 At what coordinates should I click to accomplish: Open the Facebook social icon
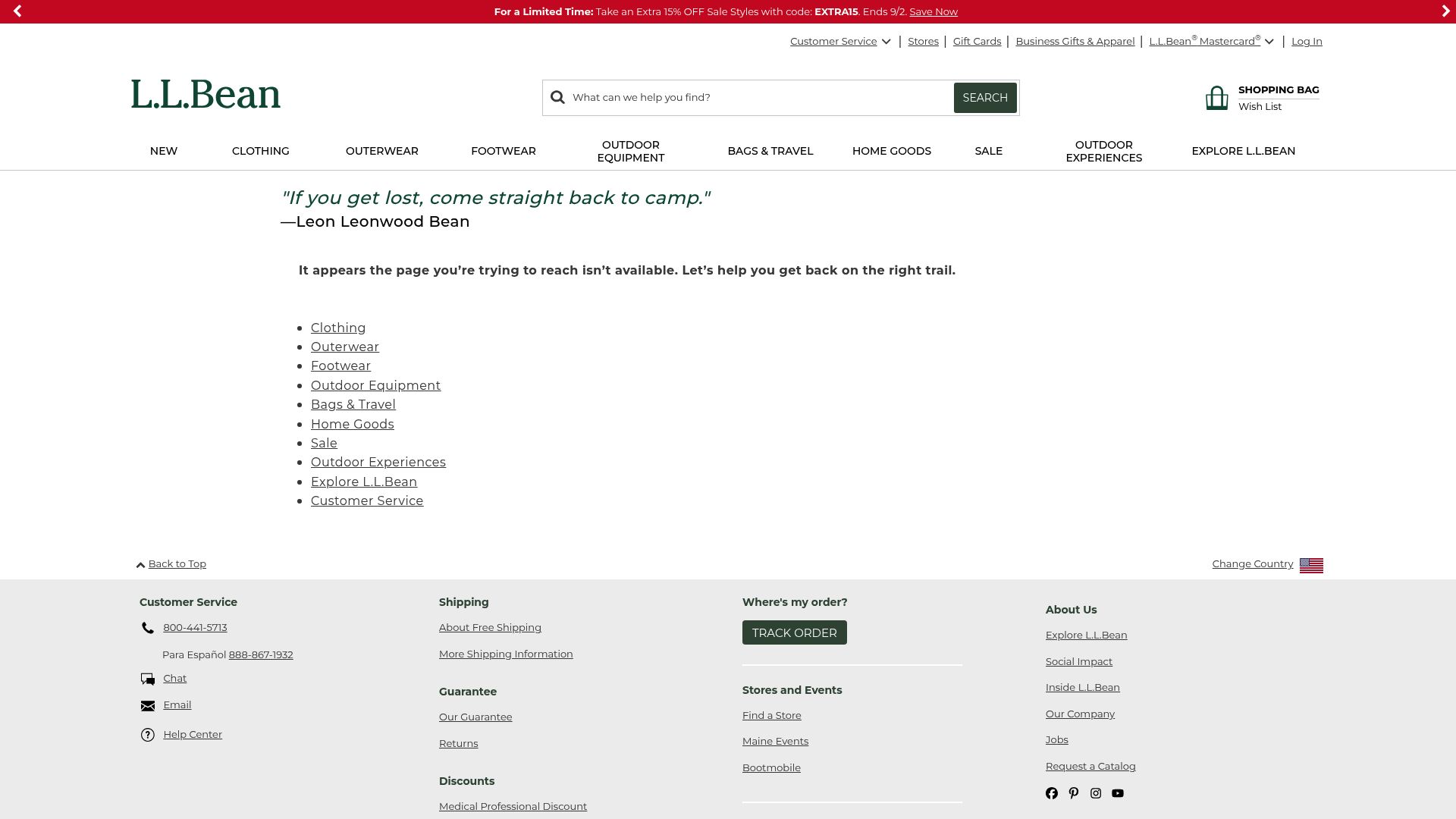point(1052,793)
